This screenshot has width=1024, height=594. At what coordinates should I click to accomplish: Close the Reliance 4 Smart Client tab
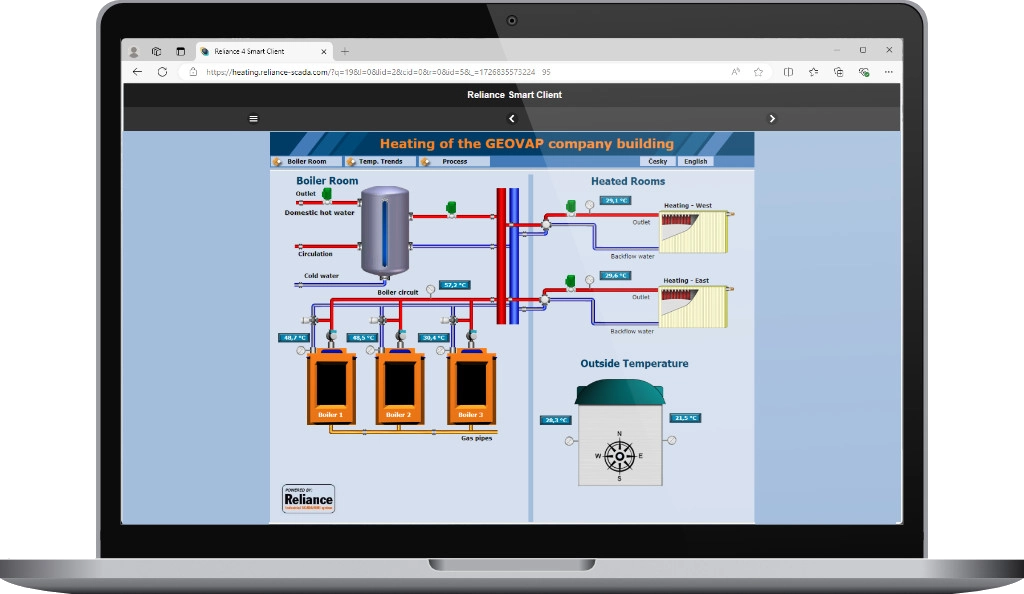tap(323, 52)
